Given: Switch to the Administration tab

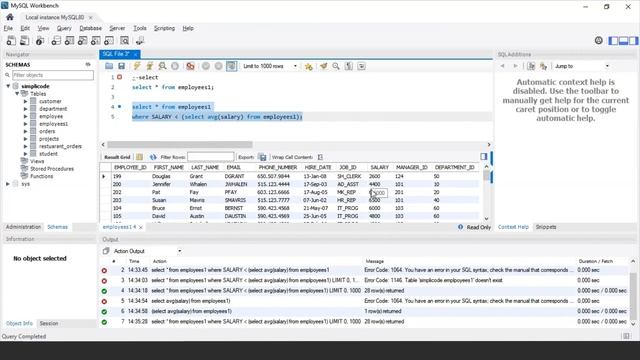Looking at the screenshot, I should click(23, 227).
